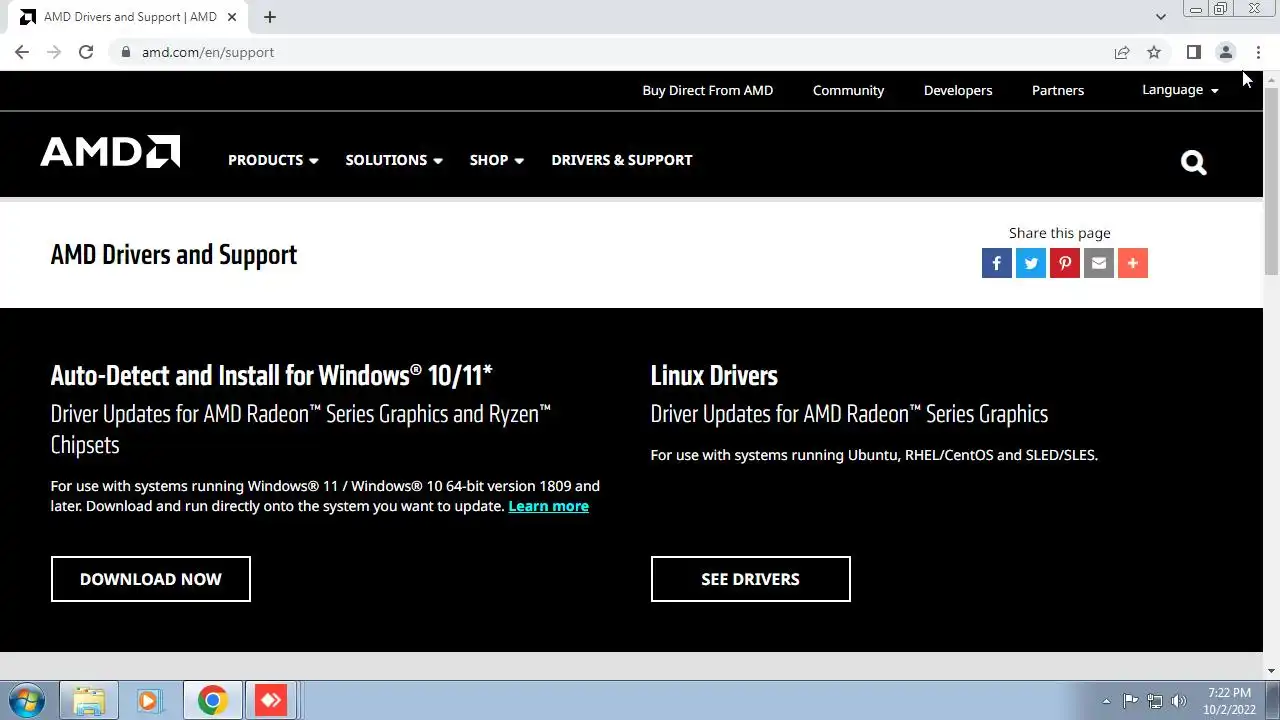Open a new browser tab
Image resolution: width=1280 pixels, height=720 pixels.
pos(270,17)
